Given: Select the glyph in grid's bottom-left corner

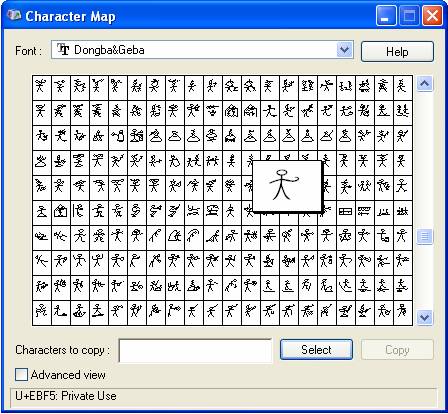Looking at the screenshot, I should [x=42, y=312].
